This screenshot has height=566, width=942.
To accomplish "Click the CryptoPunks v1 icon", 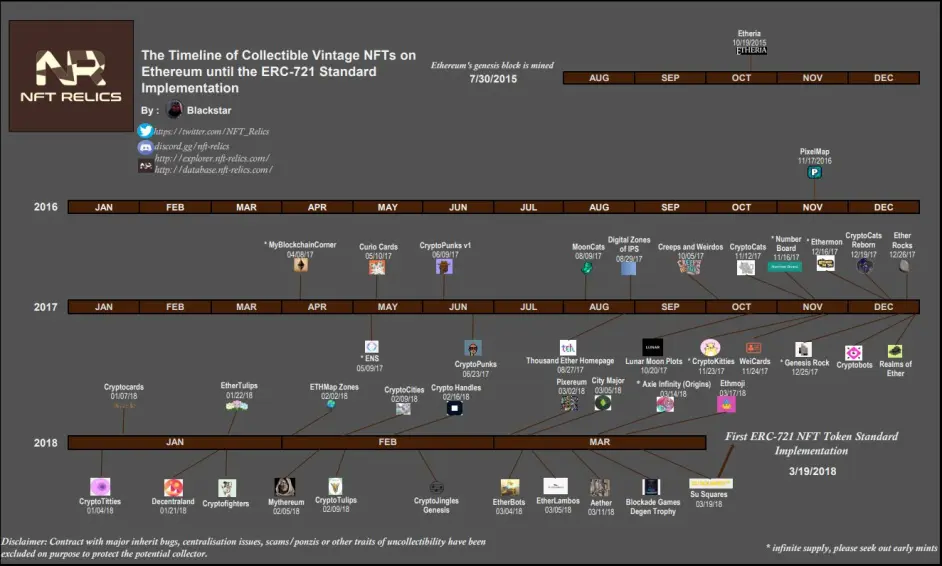I will click(444, 266).
